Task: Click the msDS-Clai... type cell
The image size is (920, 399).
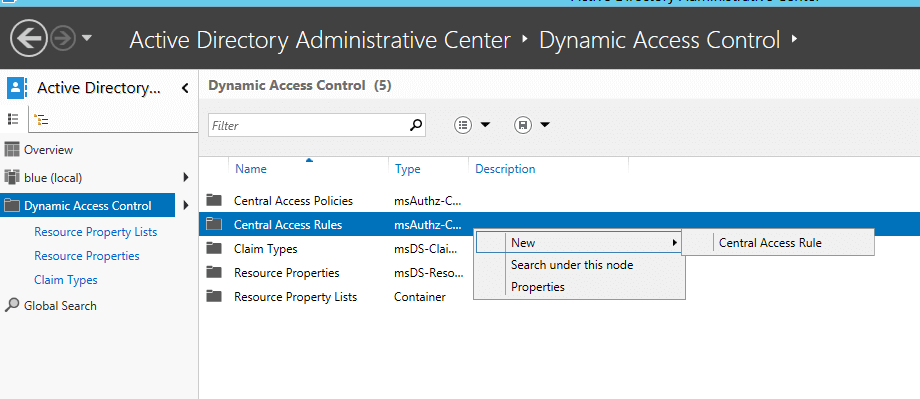Action: tap(426, 249)
